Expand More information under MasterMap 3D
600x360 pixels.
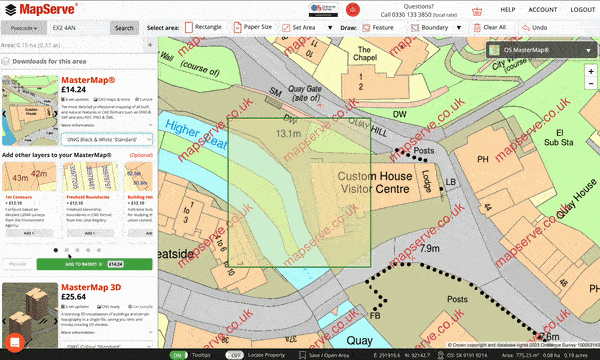pos(106,332)
